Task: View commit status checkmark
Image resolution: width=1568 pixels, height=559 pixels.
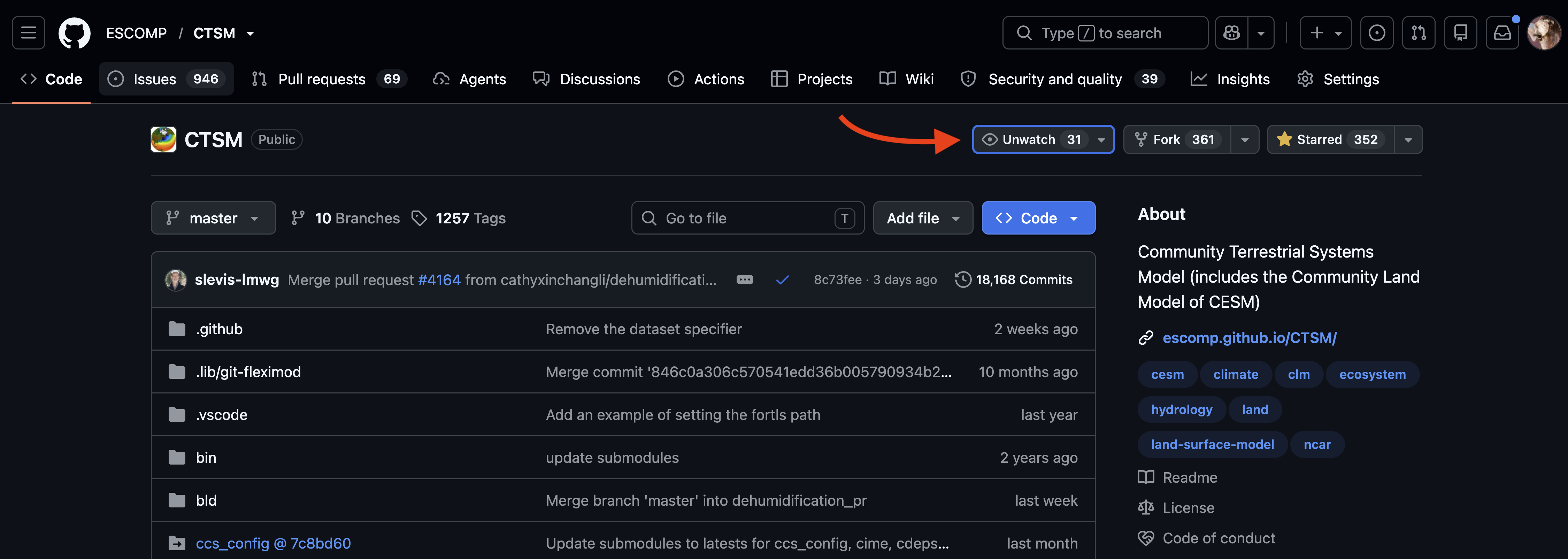Action: click(782, 279)
